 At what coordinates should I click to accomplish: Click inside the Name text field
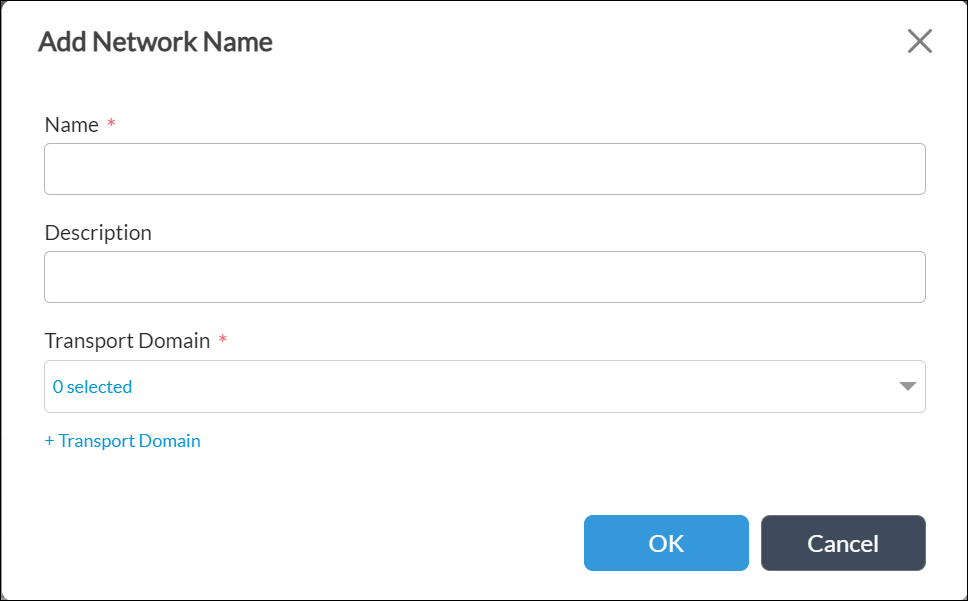pyautogui.click(x=485, y=169)
